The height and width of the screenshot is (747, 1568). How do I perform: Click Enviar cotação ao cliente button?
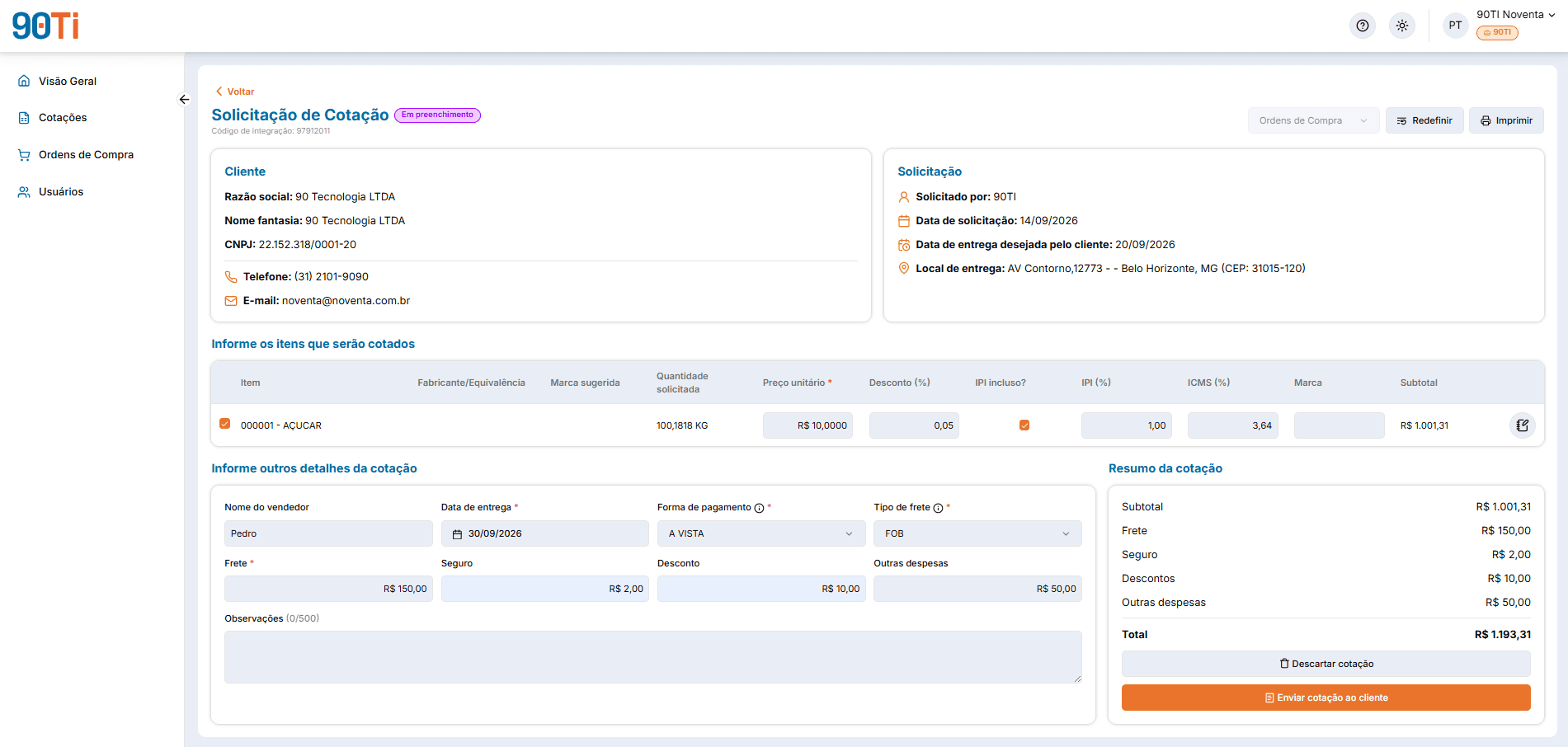coord(1326,698)
